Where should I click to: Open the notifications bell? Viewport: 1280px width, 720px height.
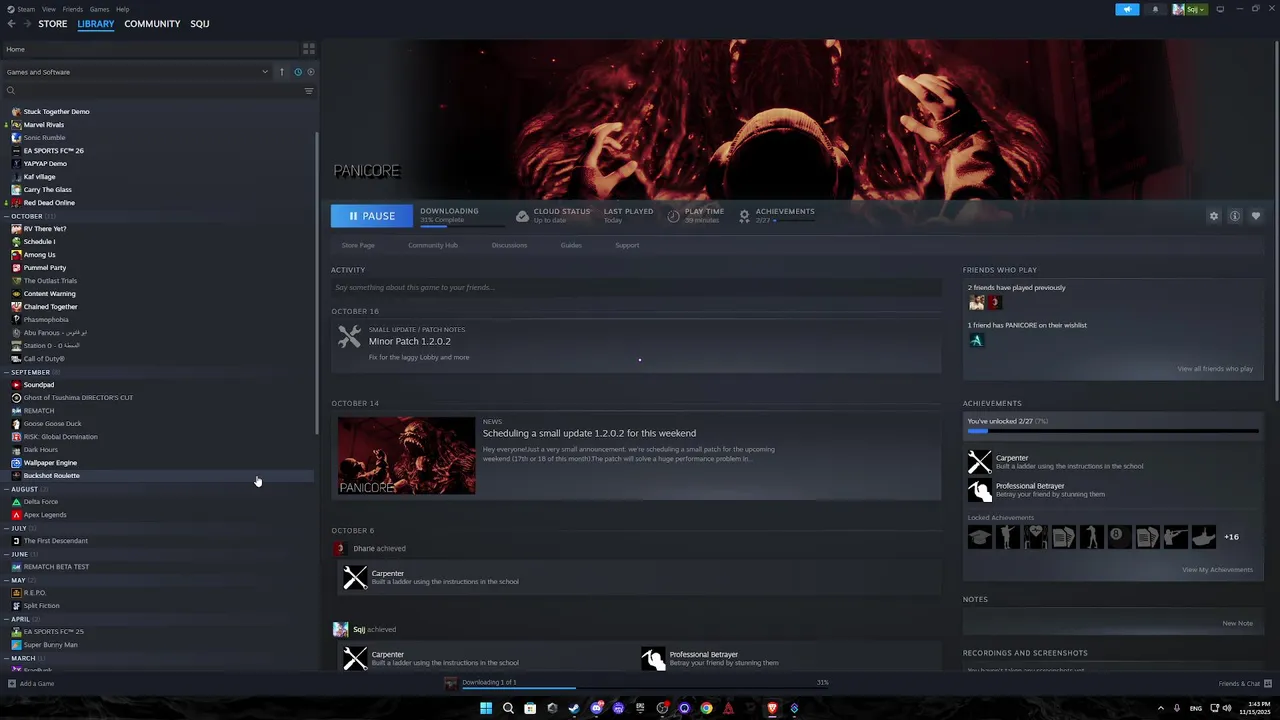pos(1155,9)
